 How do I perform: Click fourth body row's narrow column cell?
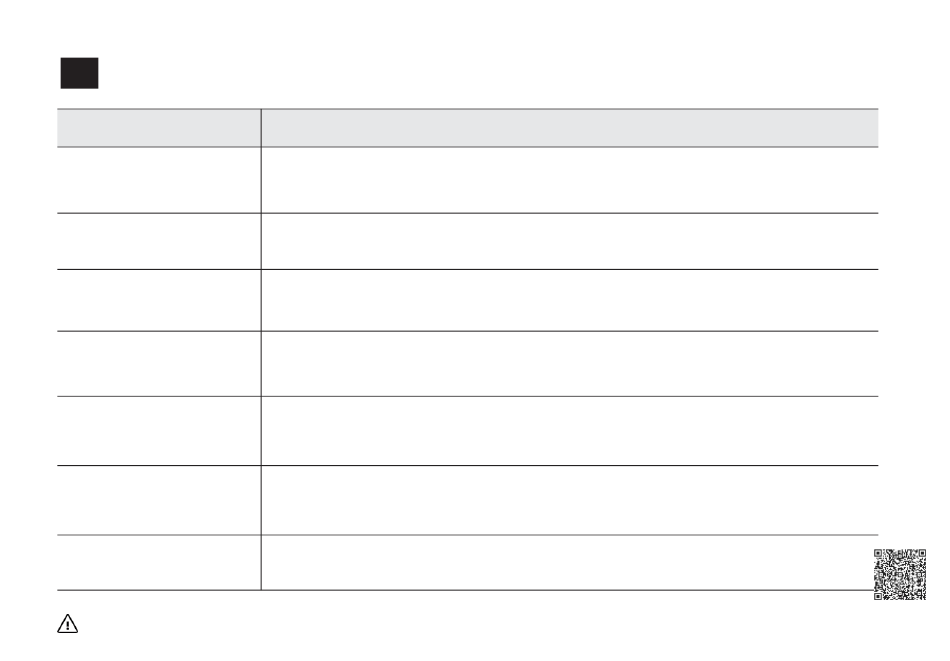[x=159, y=364]
